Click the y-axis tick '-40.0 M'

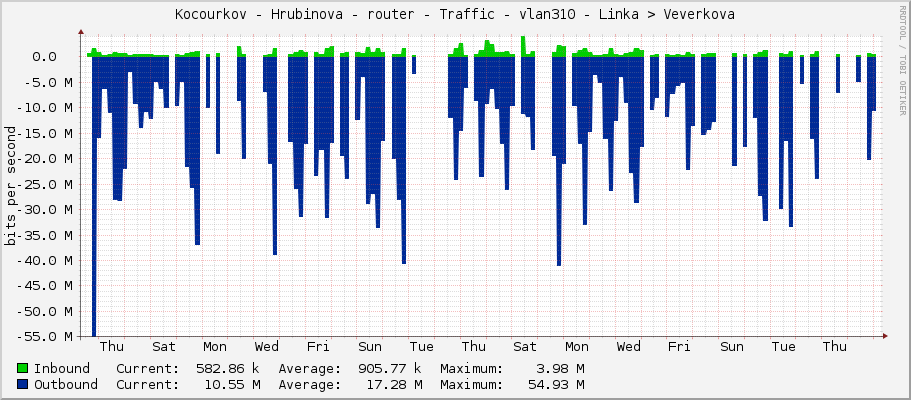coord(44,260)
